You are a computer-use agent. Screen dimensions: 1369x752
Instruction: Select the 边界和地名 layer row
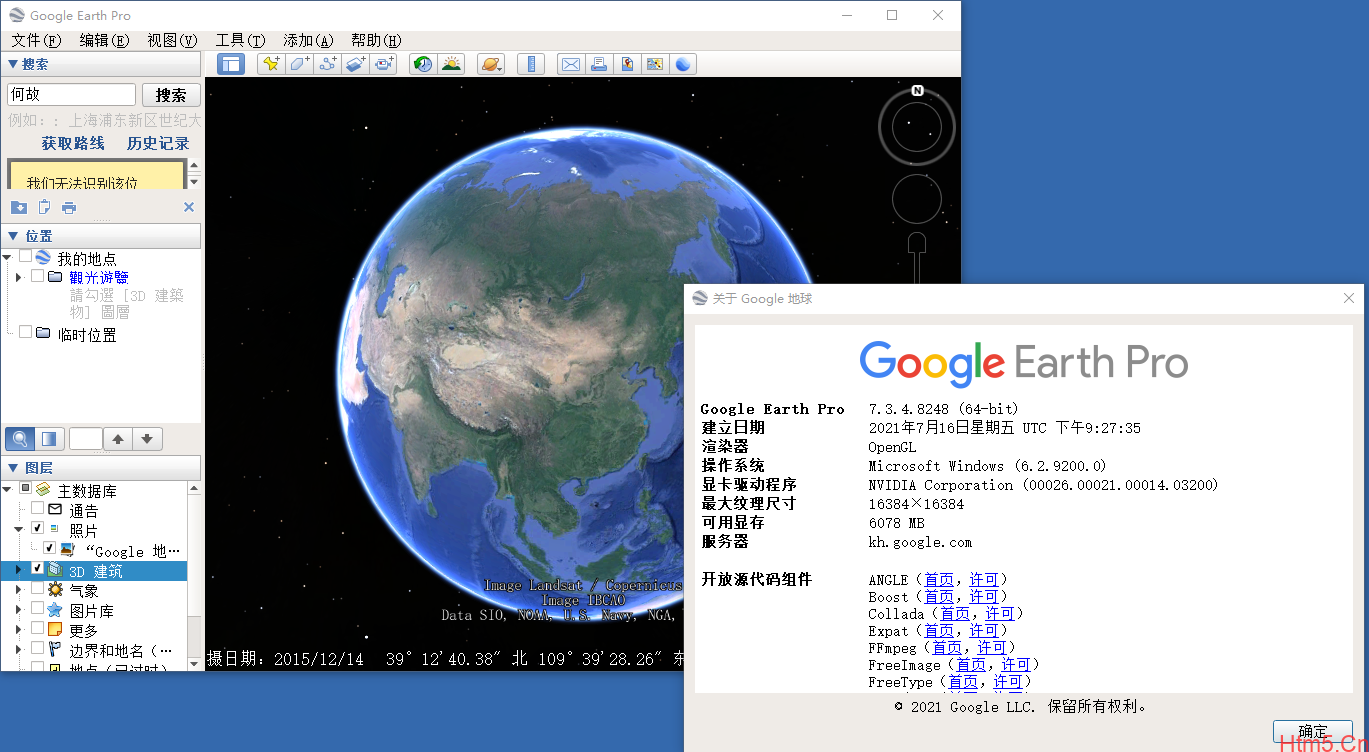click(94, 650)
